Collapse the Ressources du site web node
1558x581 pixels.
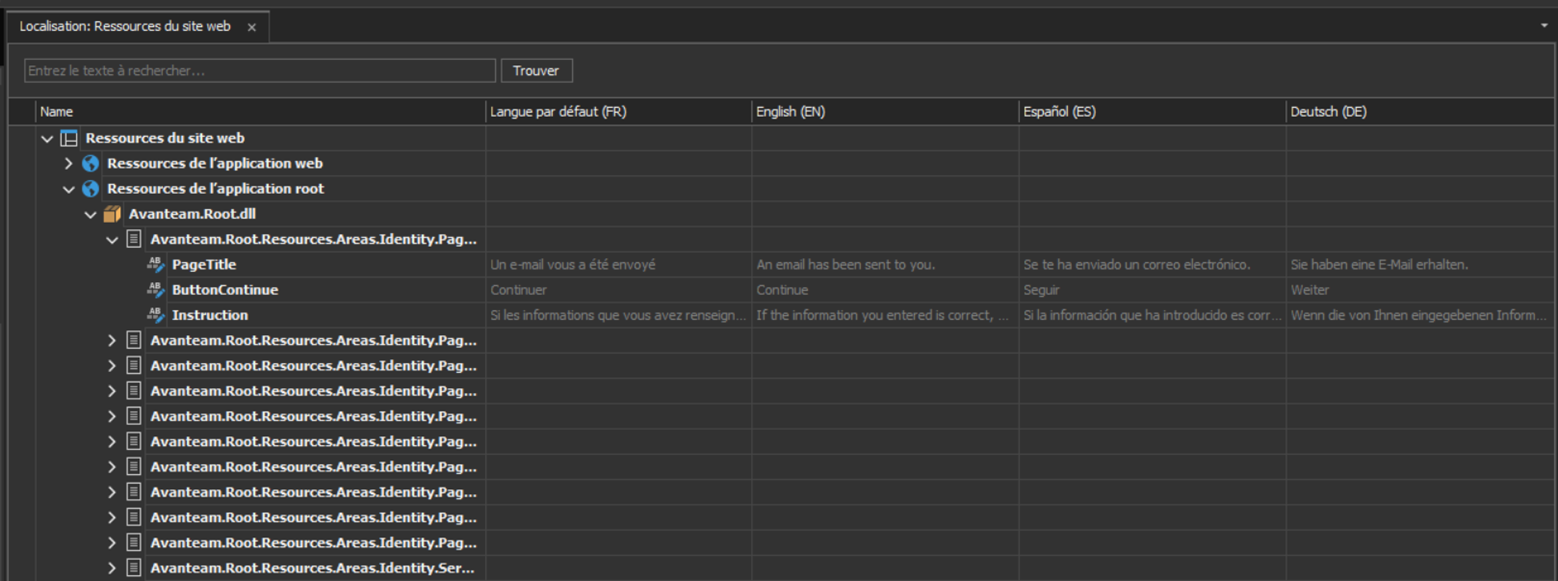click(x=47, y=139)
